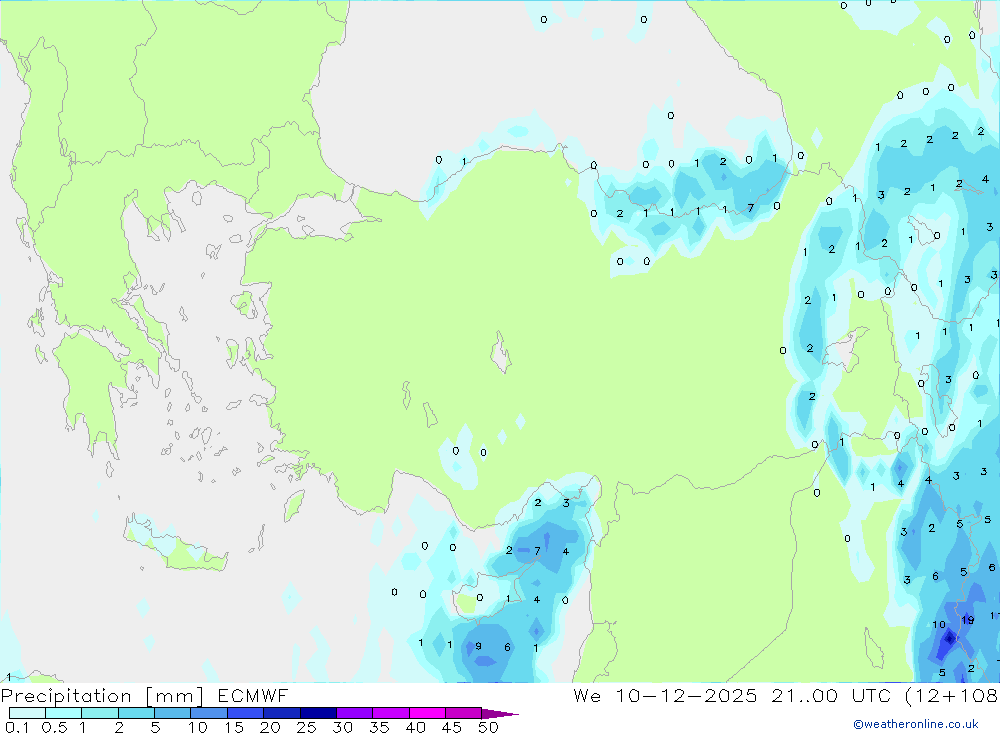Click the '10' precipitation value near '19'

(939, 625)
